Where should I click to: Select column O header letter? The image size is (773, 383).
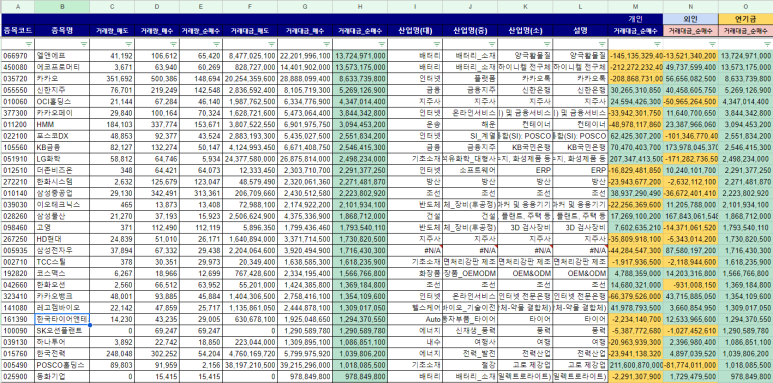[745, 6]
